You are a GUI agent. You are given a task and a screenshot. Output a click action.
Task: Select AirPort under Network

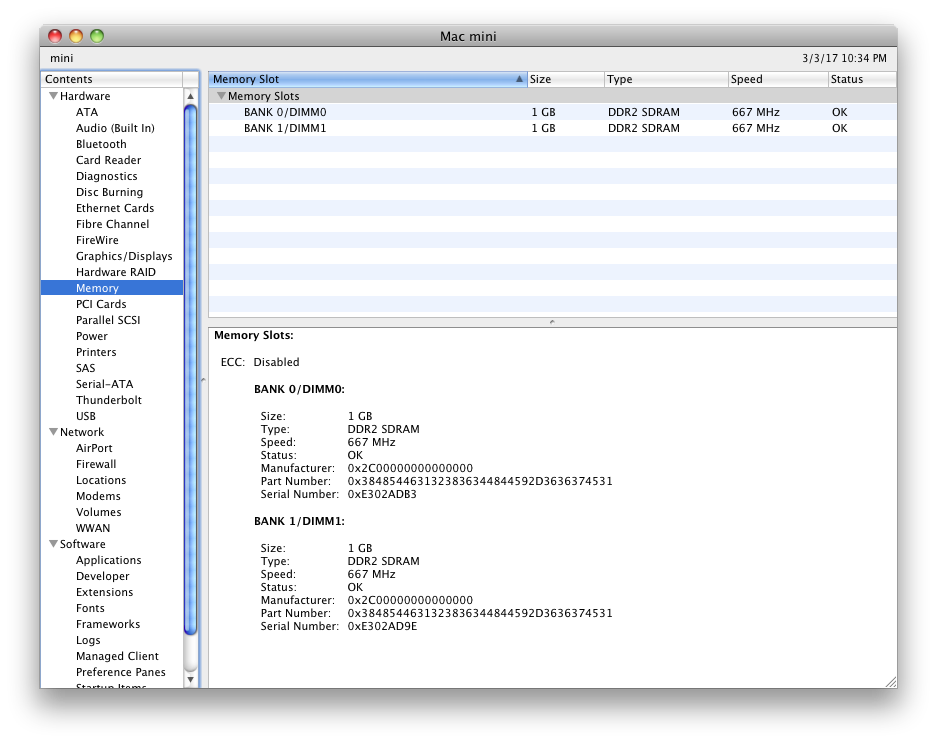[94, 448]
